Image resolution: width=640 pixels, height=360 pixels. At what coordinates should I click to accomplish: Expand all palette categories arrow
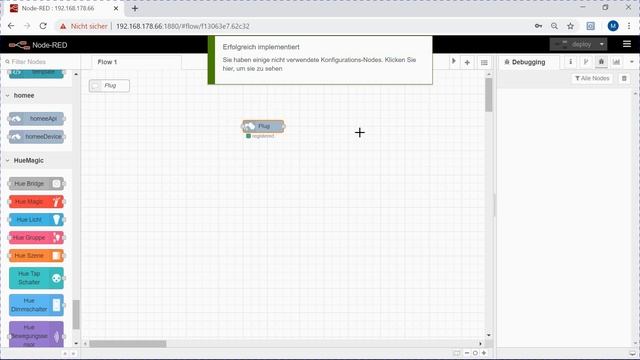(x=73, y=353)
